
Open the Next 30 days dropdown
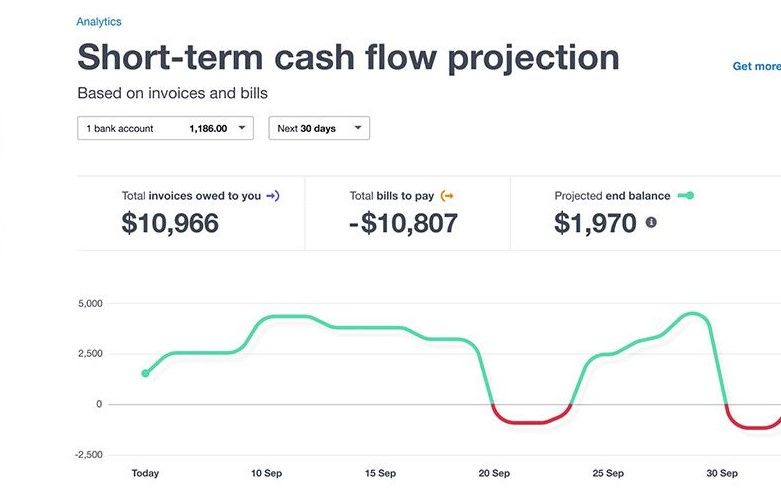coord(319,128)
